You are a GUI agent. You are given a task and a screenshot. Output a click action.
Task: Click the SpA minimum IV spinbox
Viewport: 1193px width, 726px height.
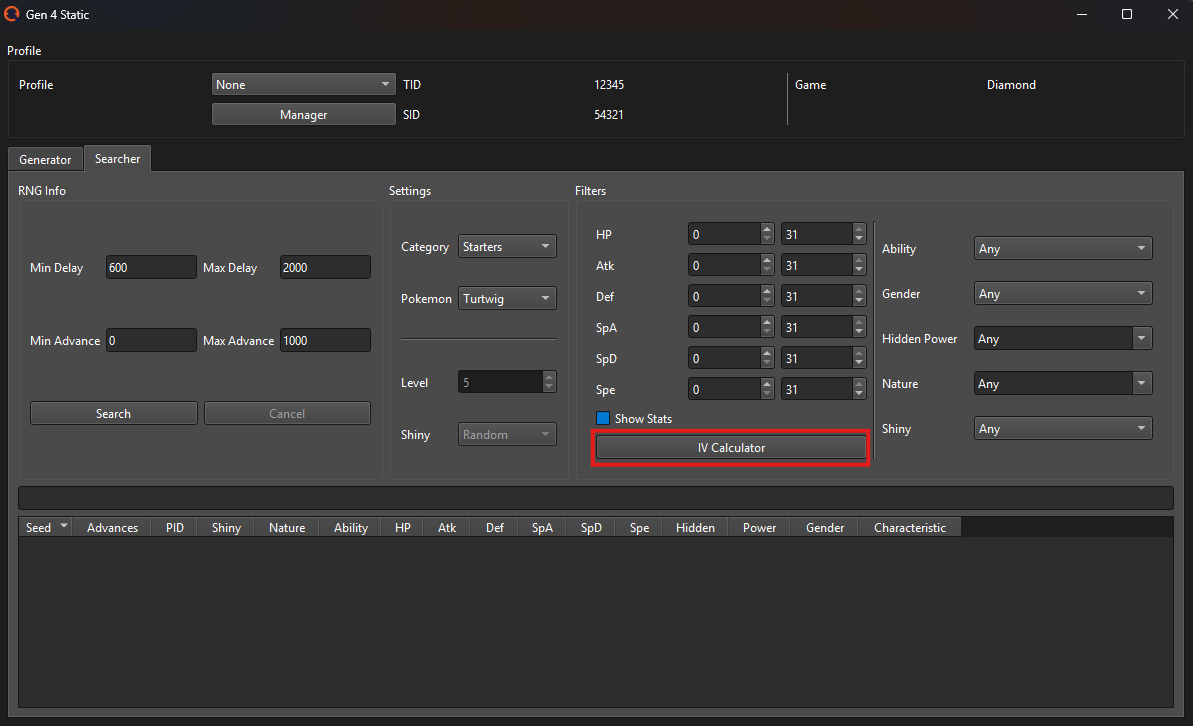pyautogui.click(x=730, y=327)
